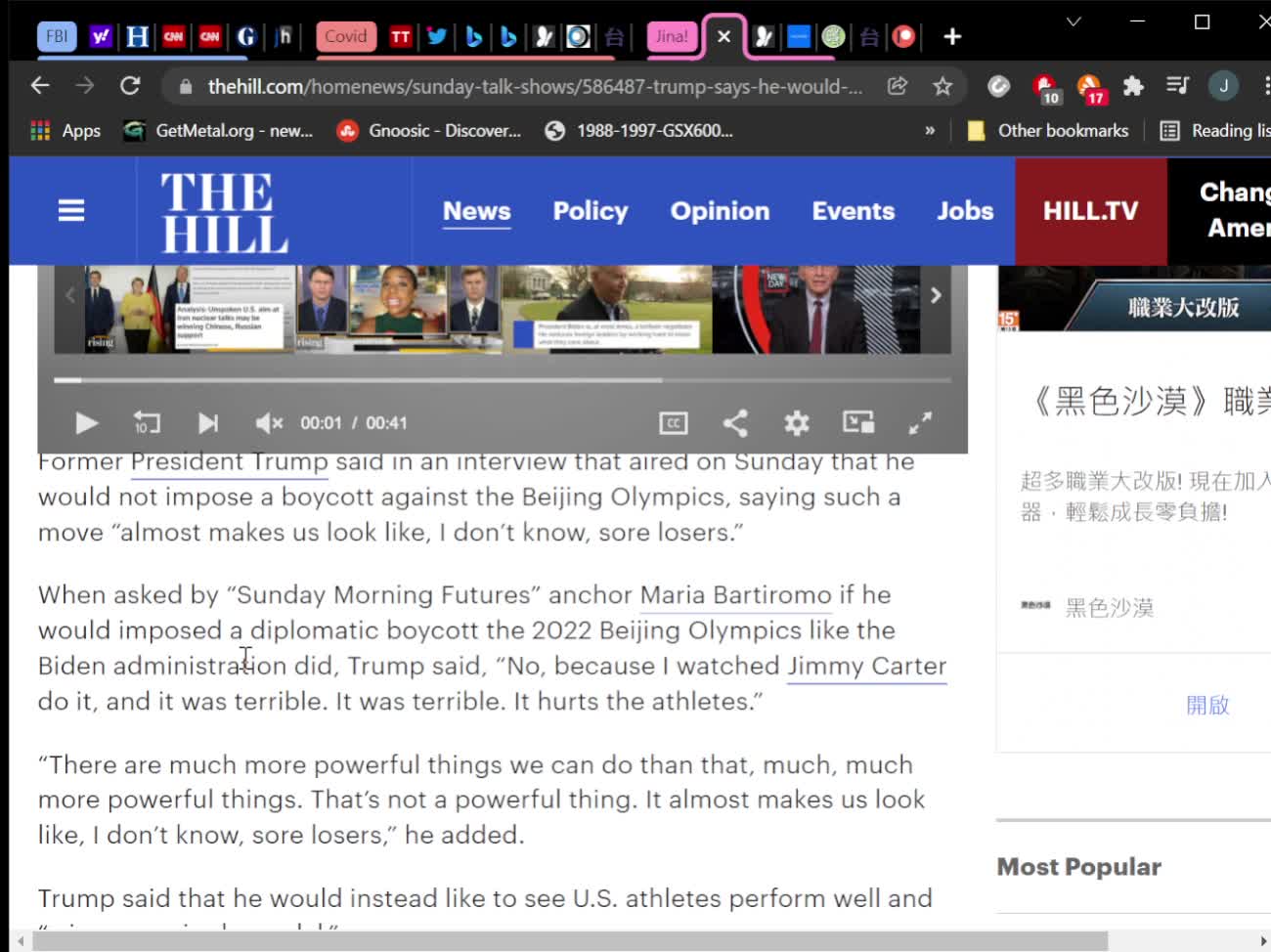Play the article video
This screenshot has height=952, width=1271.
pos(86,423)
